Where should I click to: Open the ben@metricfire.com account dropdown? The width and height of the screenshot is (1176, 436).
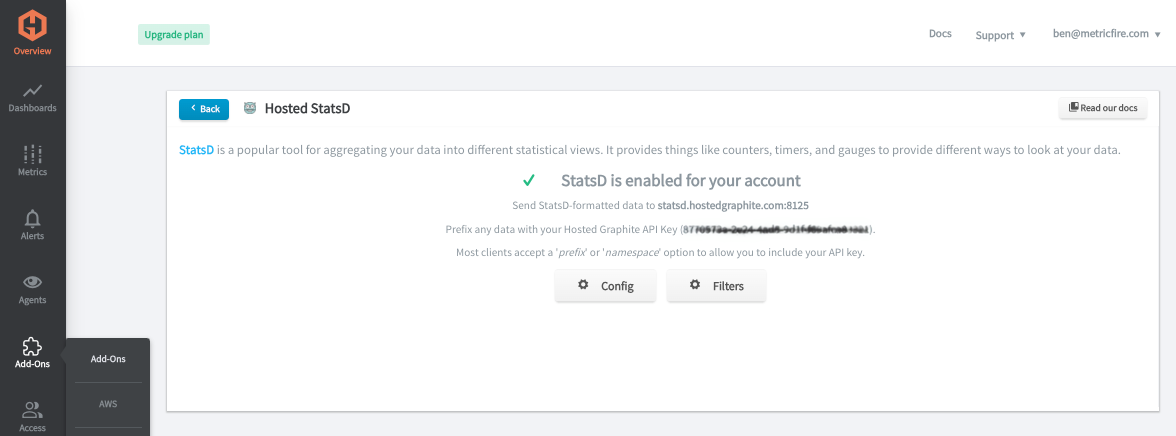point(1106,34)
